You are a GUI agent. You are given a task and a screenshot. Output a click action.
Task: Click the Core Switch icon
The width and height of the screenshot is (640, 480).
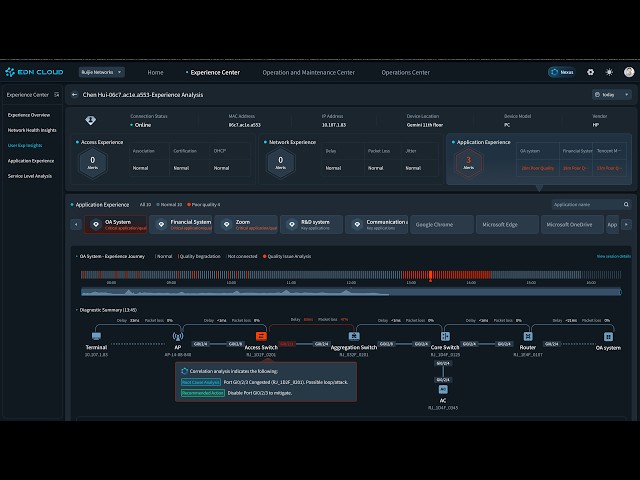445,336
